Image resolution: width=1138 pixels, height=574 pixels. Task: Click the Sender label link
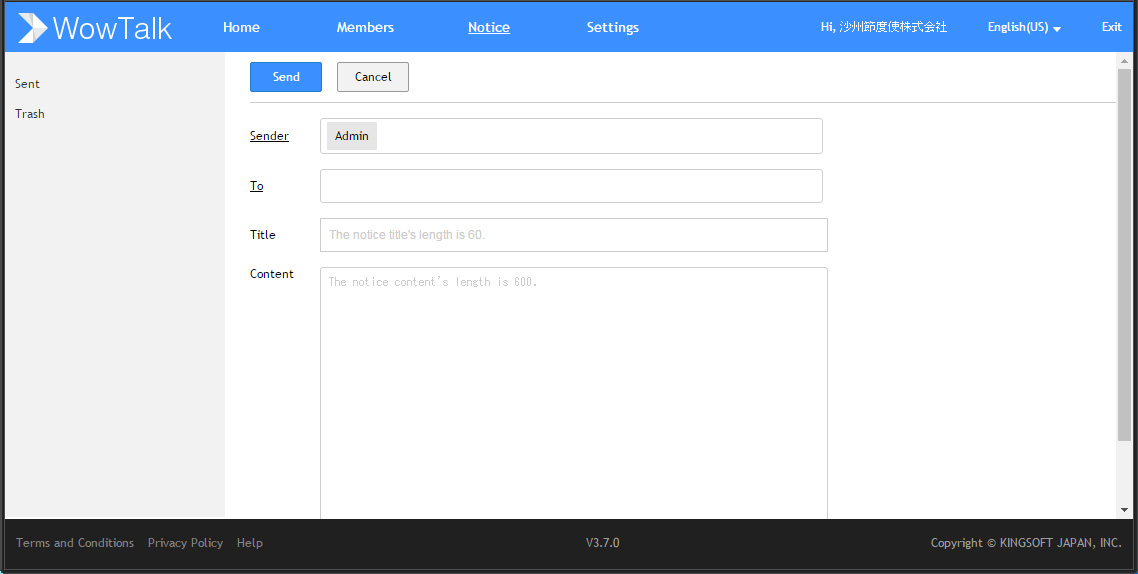269,136
